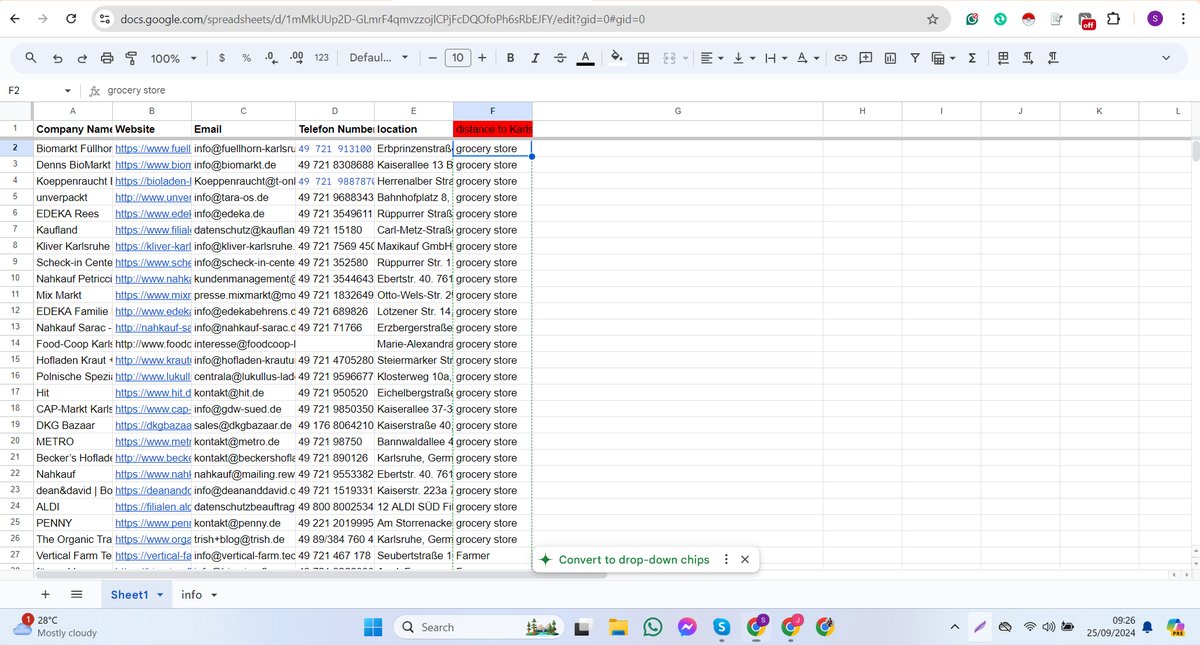Insert a link
The image size is (1200, 645).
tap(841, 59)
